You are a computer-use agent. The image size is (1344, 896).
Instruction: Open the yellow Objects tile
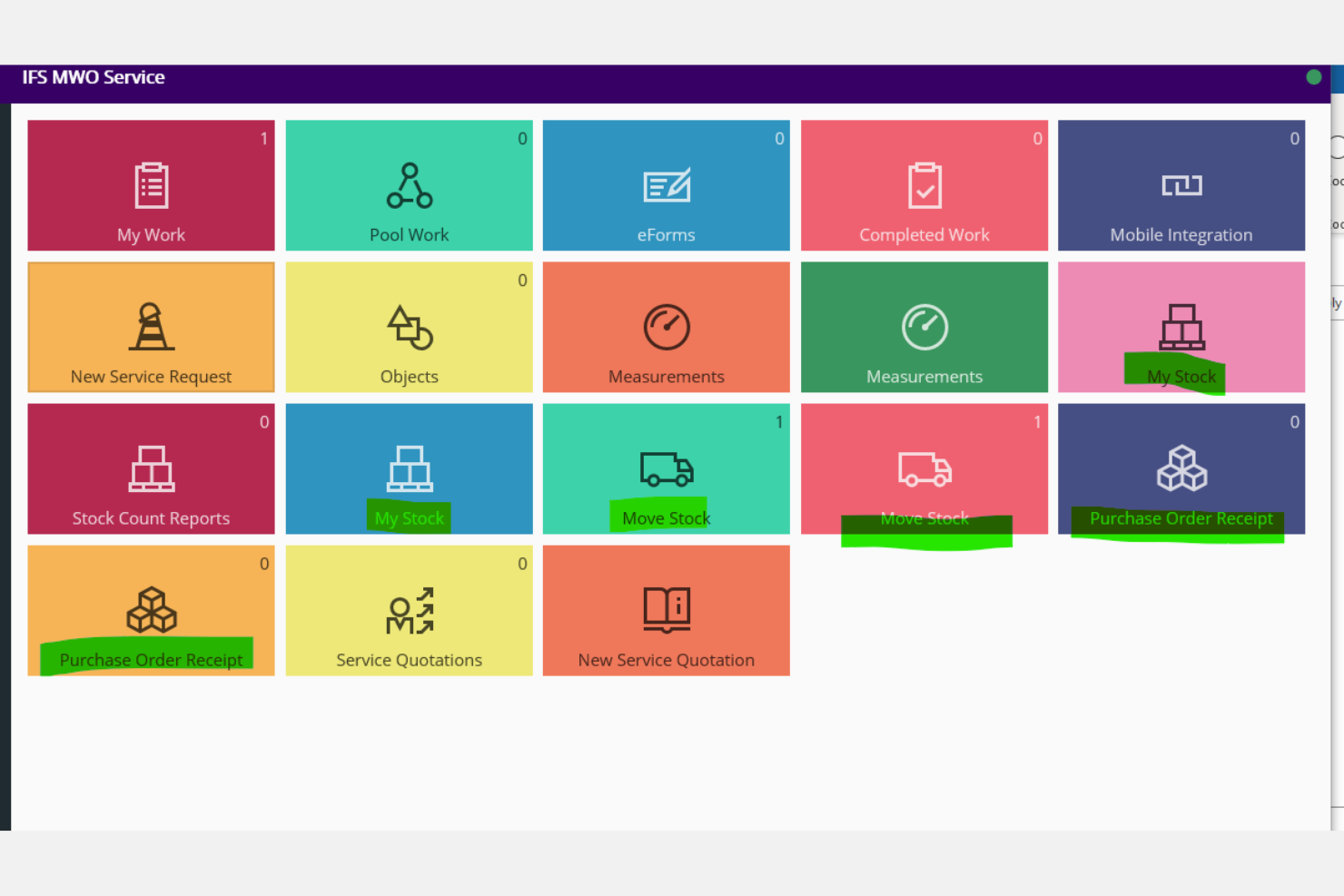point(409,328)
